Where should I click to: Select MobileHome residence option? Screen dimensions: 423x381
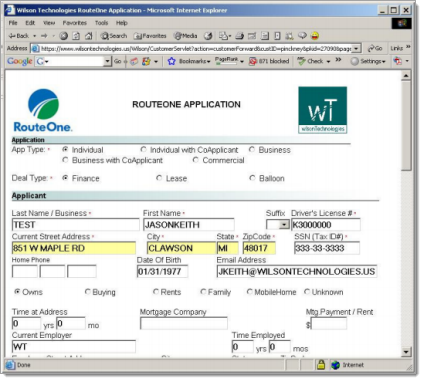click(249, 292)
